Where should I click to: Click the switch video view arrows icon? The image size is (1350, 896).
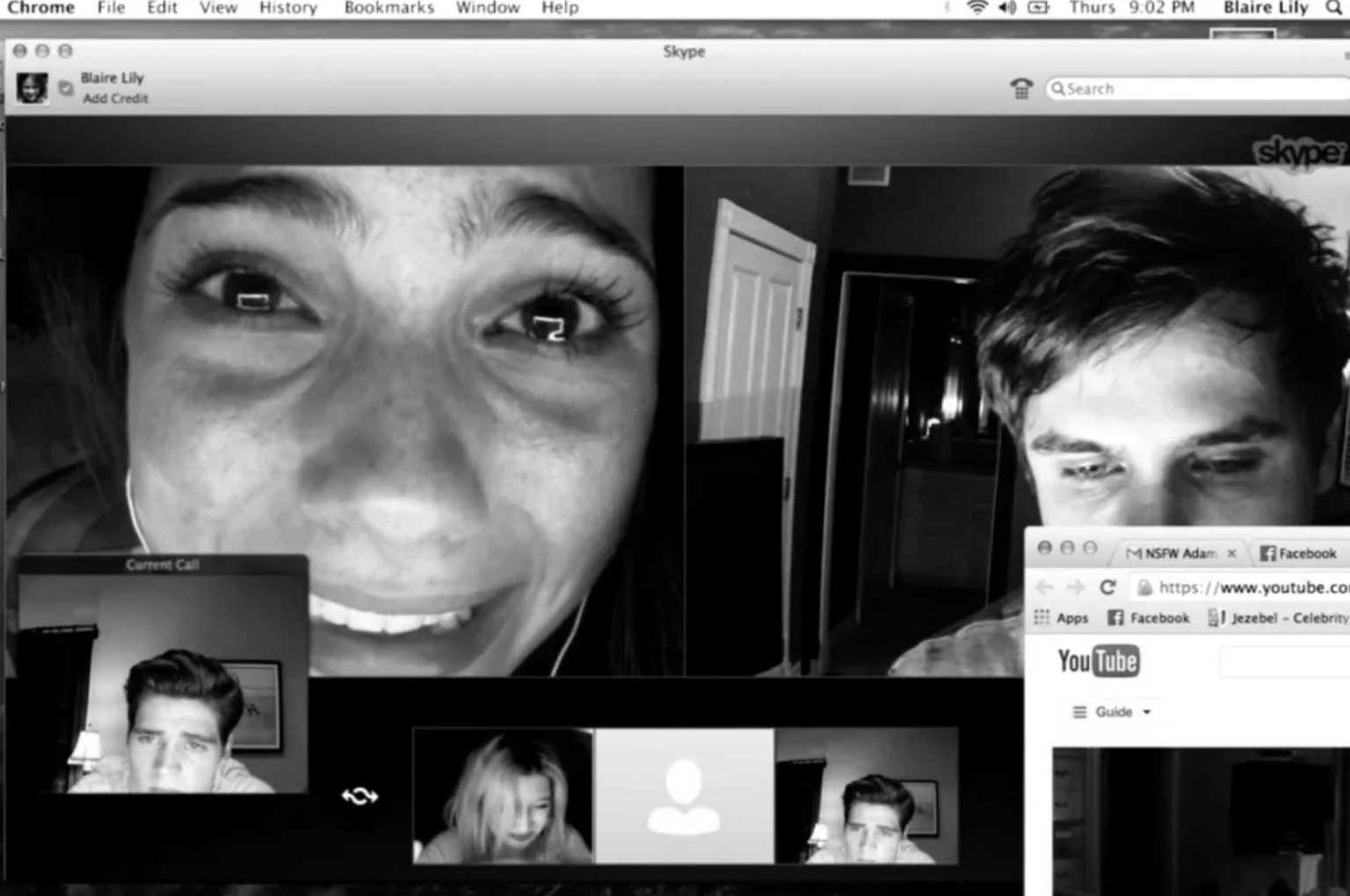(359, 796)
